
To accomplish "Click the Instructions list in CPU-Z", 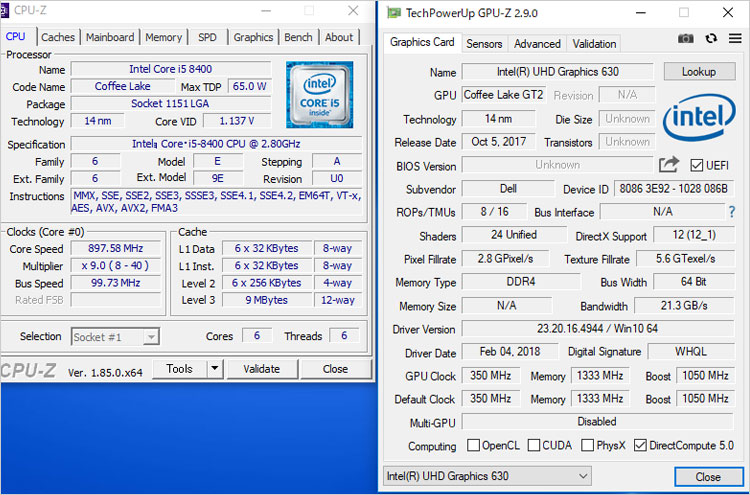I will pos(216,201).
